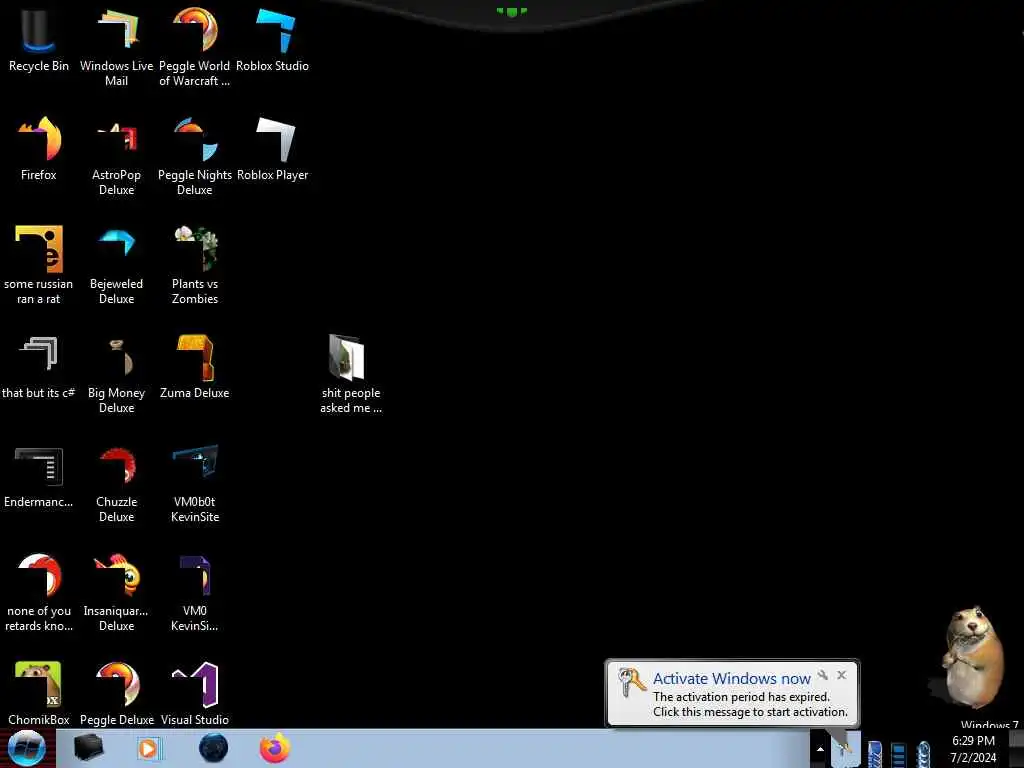Click 'activation period has expired' message text
The width and height of the screenshot is (1024, 768).
(x=741, y=697)
